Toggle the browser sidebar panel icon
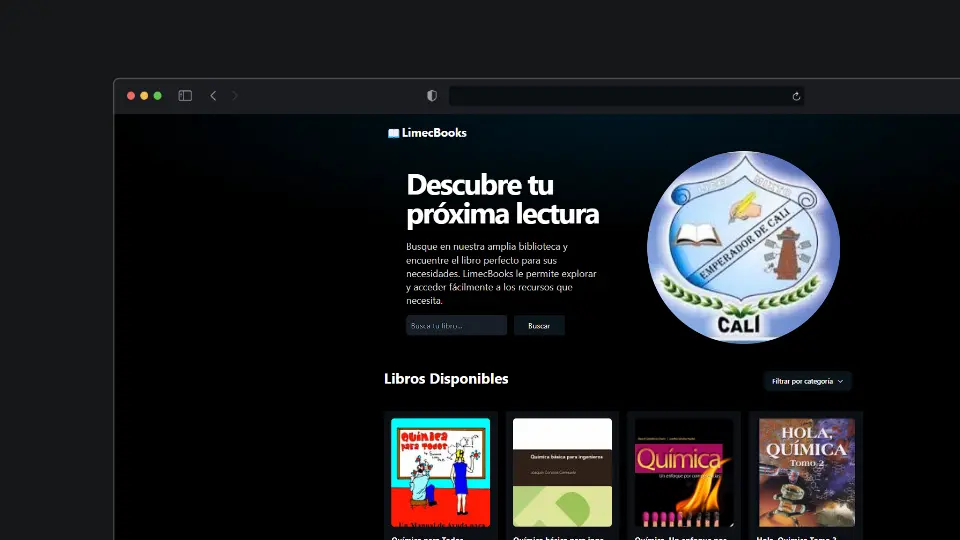Image resolution: width=960 pixels, height=540 pixels. [185, 96]
